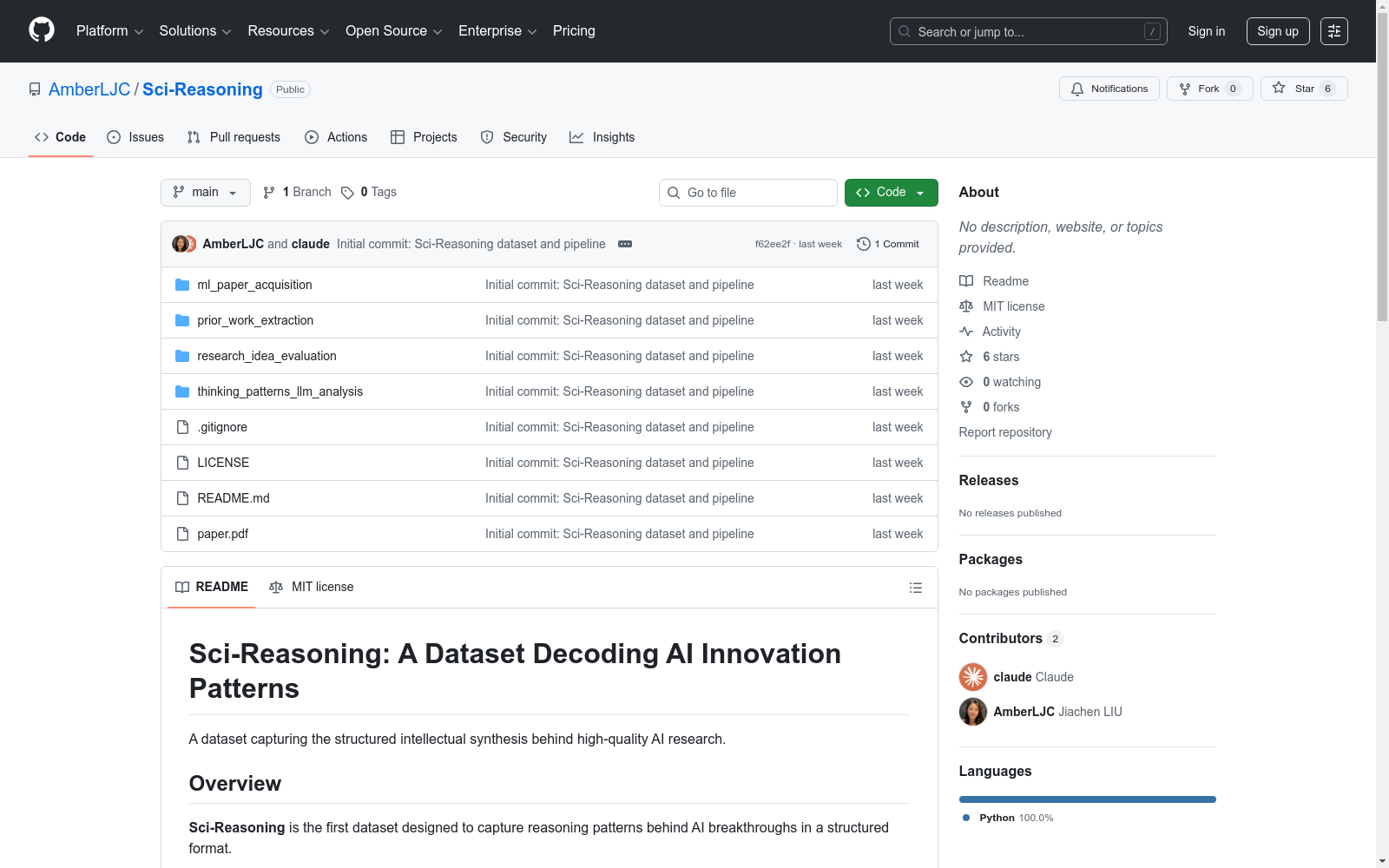Click the README.md file icon

click(x=182, y=498)
